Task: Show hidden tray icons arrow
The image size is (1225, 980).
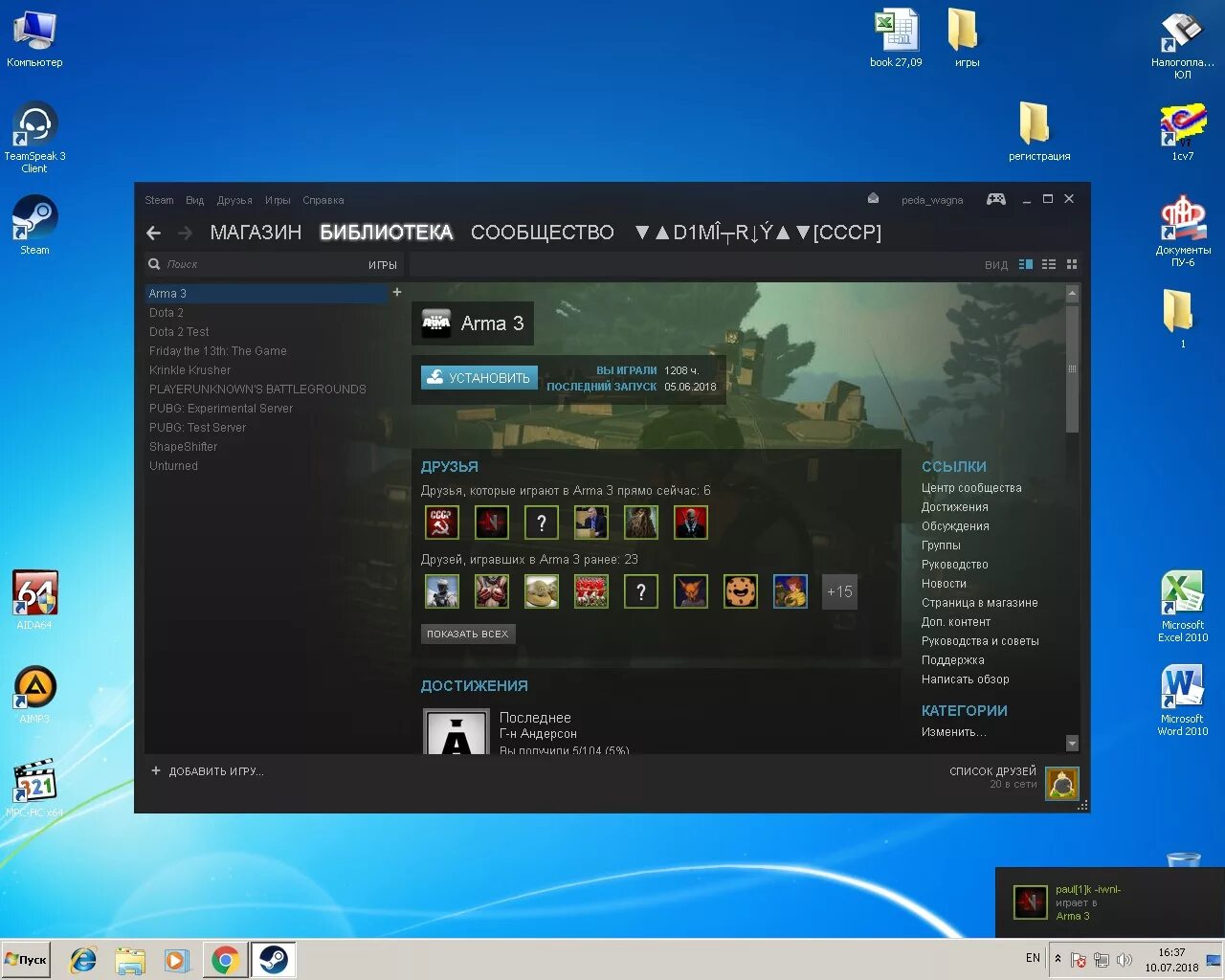Action: (1058, 958)
